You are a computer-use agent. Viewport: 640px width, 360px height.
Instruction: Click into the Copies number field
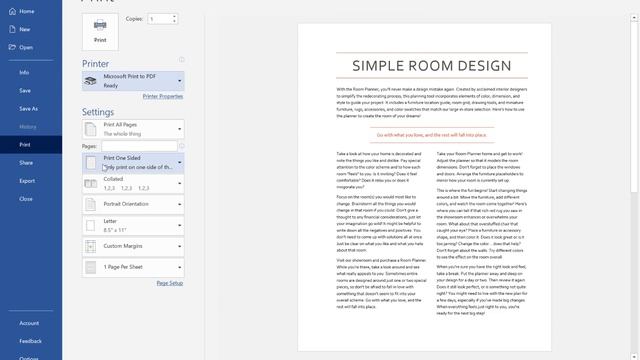point(159,19)
